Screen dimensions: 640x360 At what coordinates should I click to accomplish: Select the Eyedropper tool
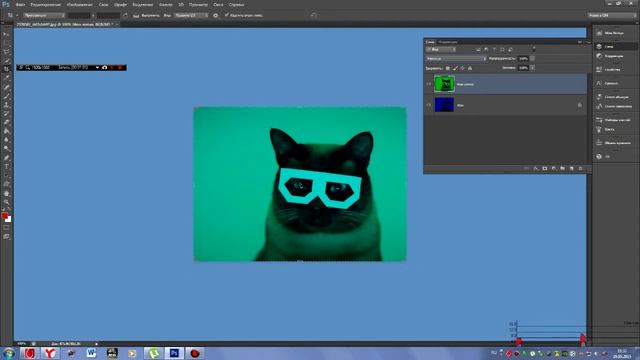6,78
